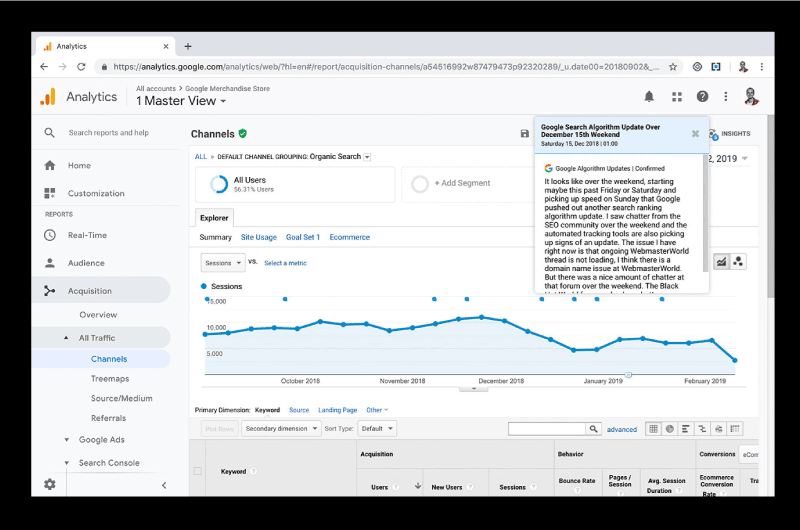
Task: Collapse the All Traffic group
Action: click(x=66, y=338)
